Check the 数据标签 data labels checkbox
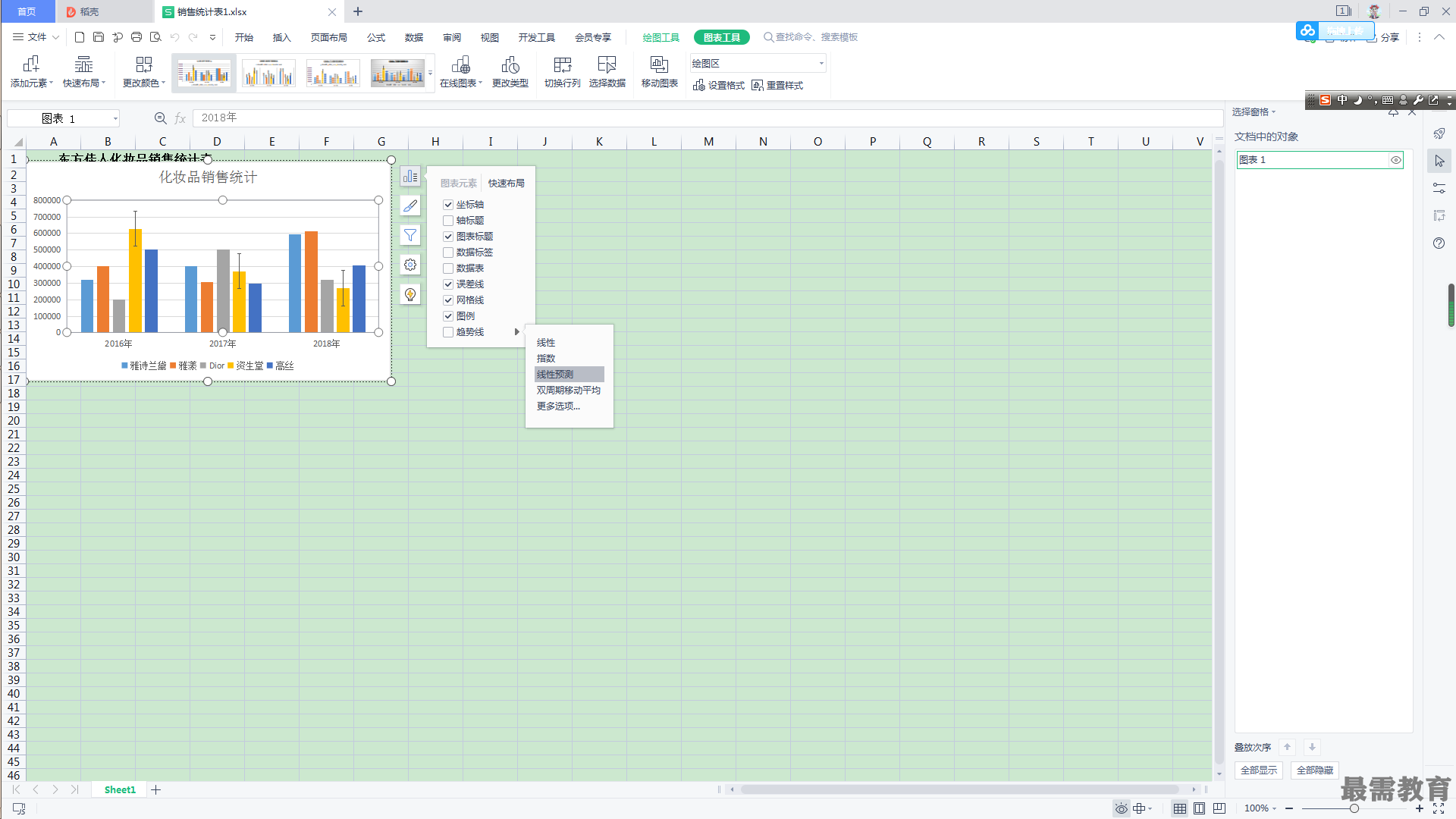This screenshot has width=1456, height=819. [448, 253]
